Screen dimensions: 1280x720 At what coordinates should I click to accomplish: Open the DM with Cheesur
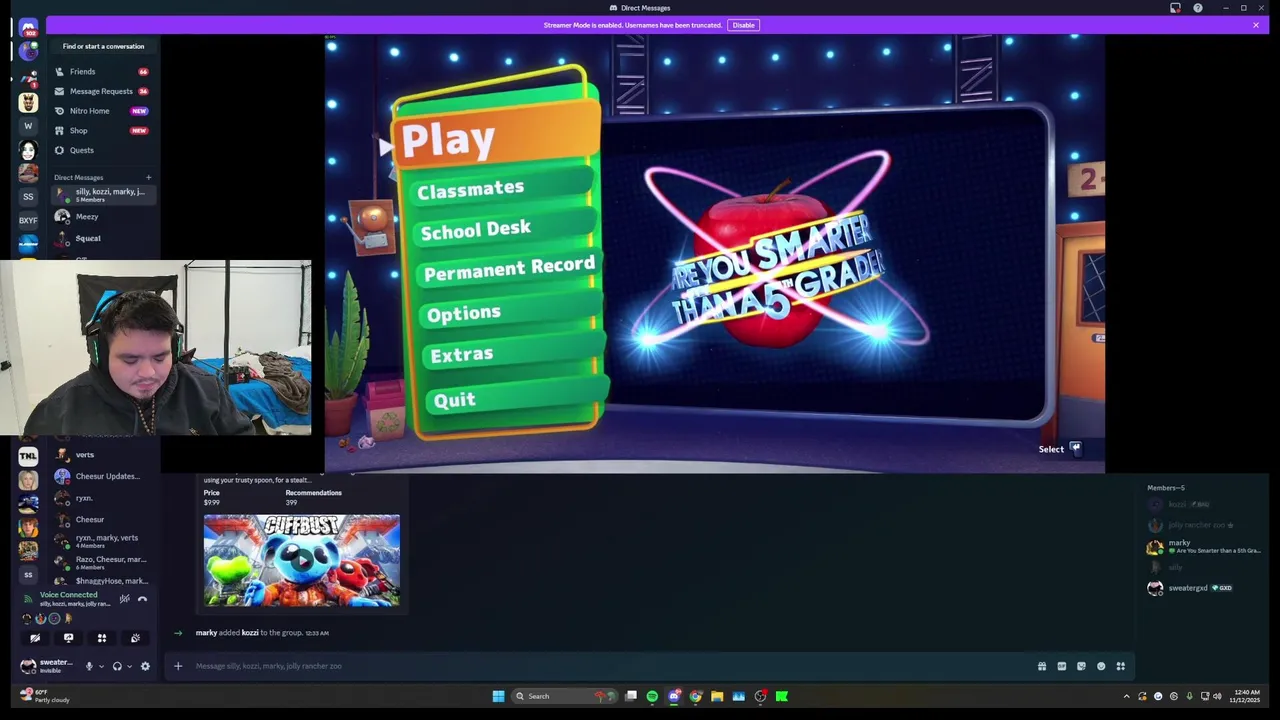tap(102, 519)
